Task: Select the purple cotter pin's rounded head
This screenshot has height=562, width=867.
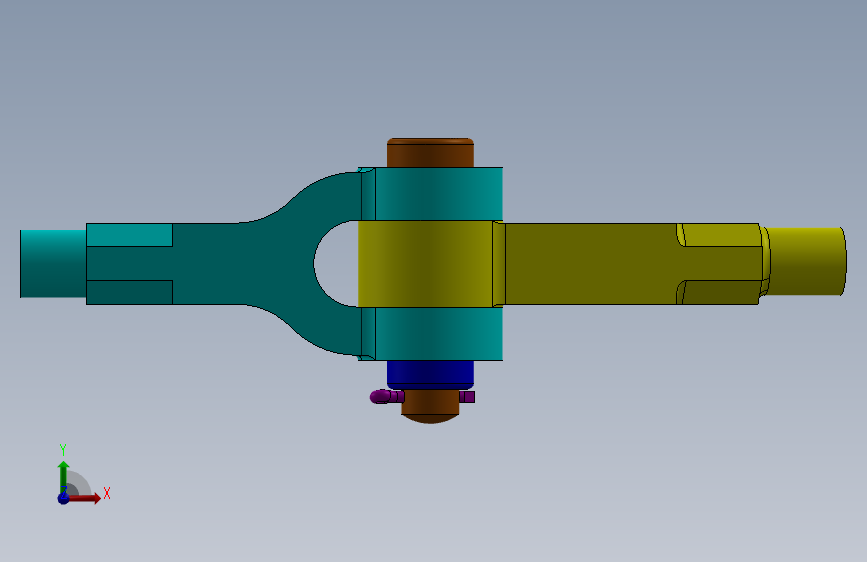Action: (380, 397)
